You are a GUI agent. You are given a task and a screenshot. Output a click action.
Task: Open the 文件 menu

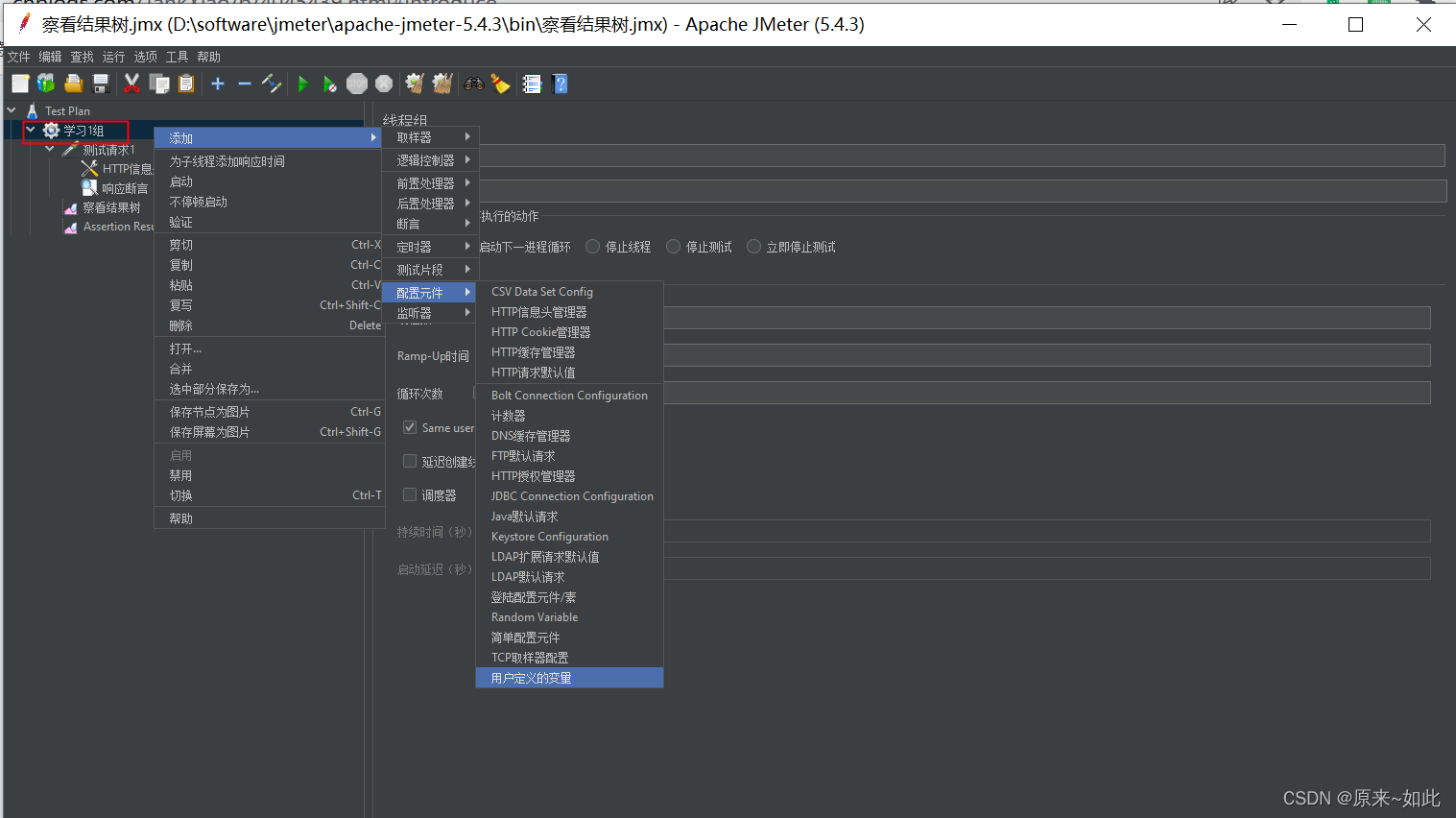(x=19, y=57)
